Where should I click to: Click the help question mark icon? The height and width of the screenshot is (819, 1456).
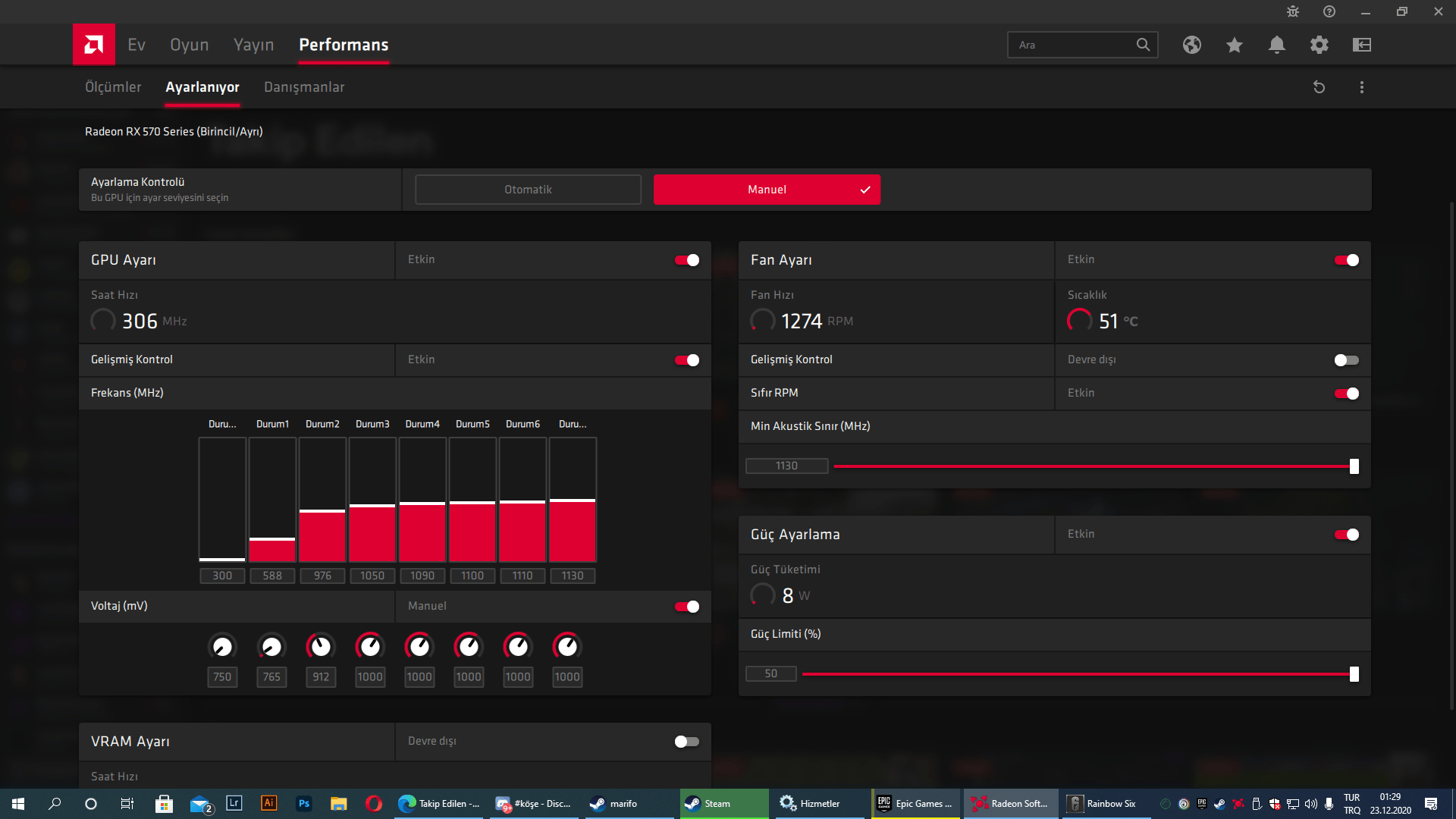pos(1329,11)
